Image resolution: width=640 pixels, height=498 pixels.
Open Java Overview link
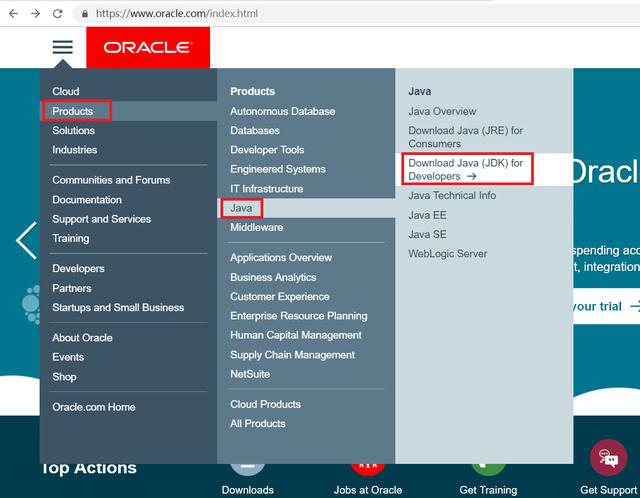(442, 111)
